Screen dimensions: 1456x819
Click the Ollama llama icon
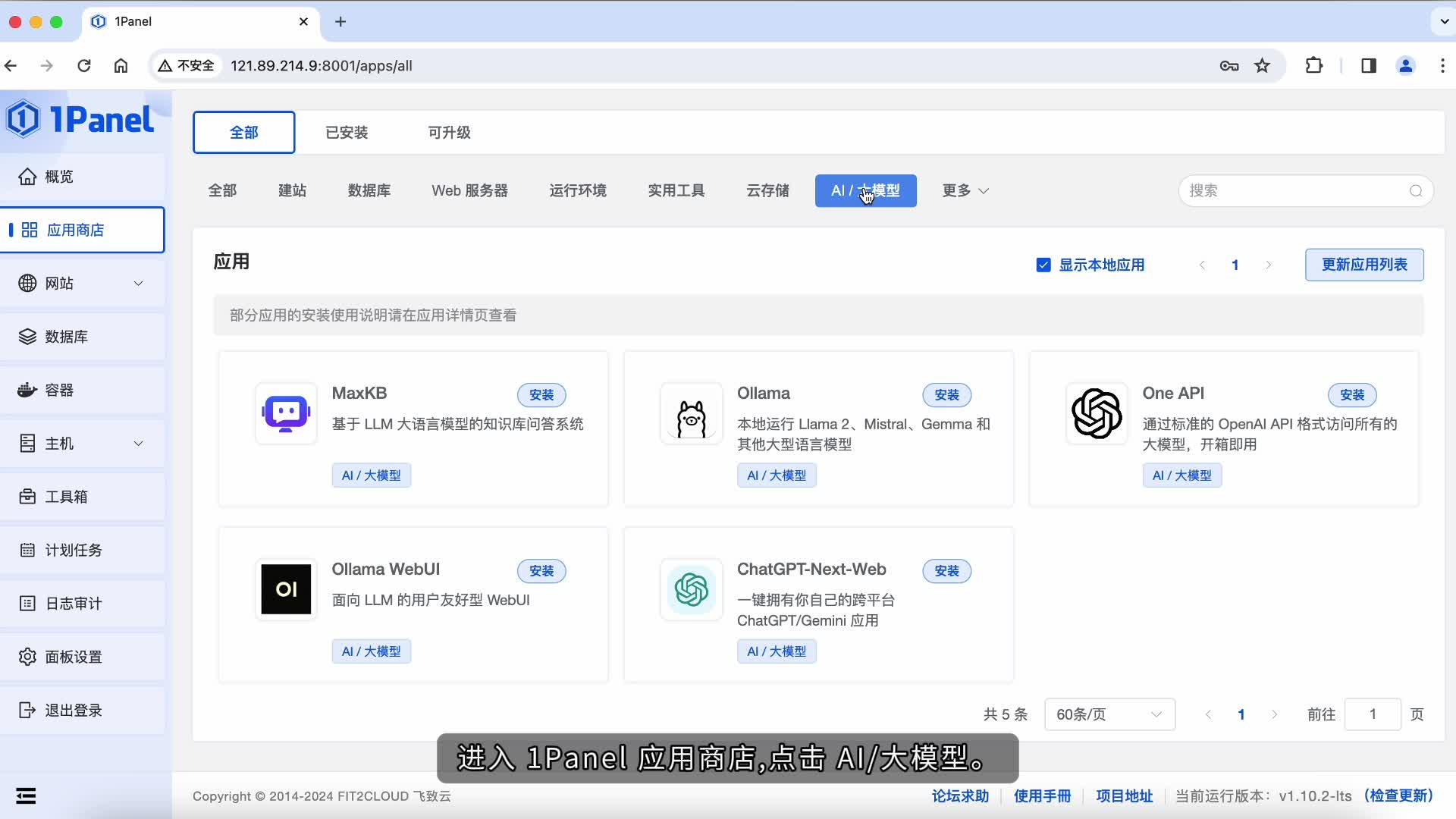coord(691,414)
